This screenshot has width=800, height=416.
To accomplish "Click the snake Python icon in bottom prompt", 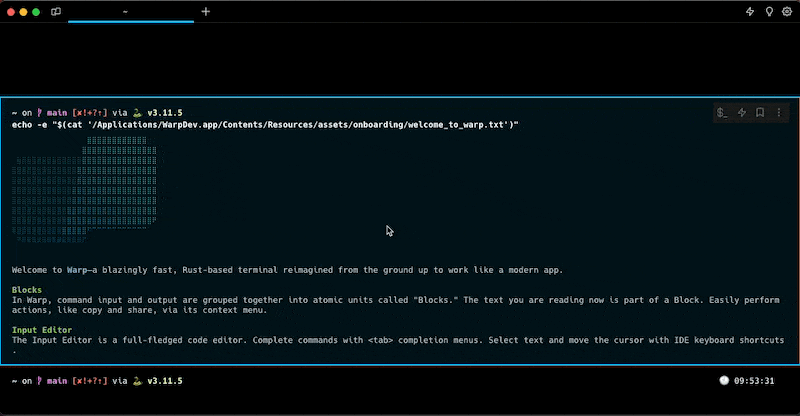I will coord(137,381).
